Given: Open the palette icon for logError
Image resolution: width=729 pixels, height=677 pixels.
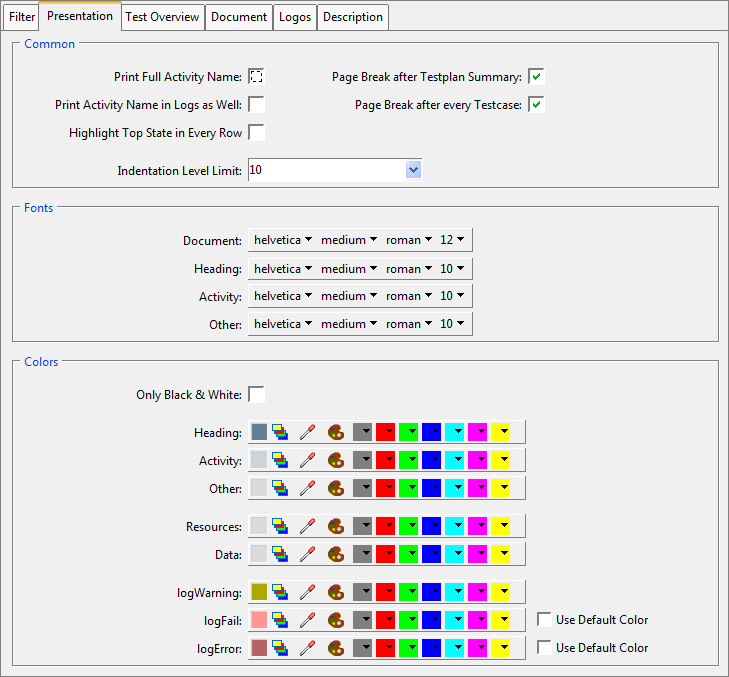Looking at the screenshot, I should 336,648.
